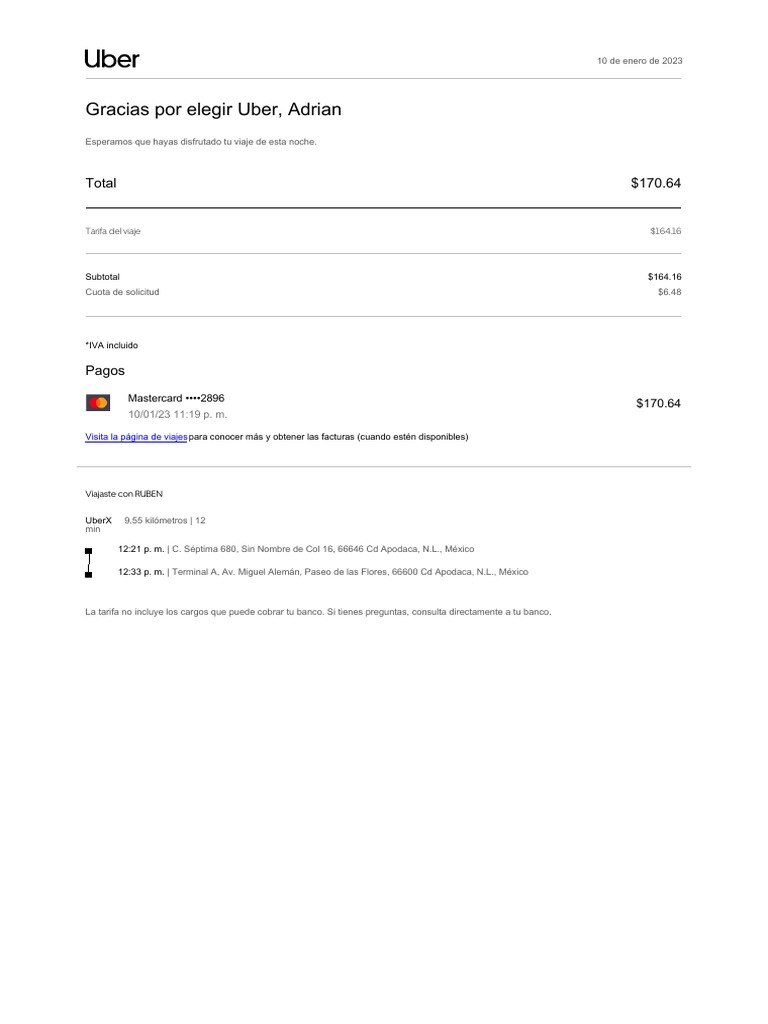
Task: Select the receipt date 10 de enero de 2023
Action: coord(640,61)
